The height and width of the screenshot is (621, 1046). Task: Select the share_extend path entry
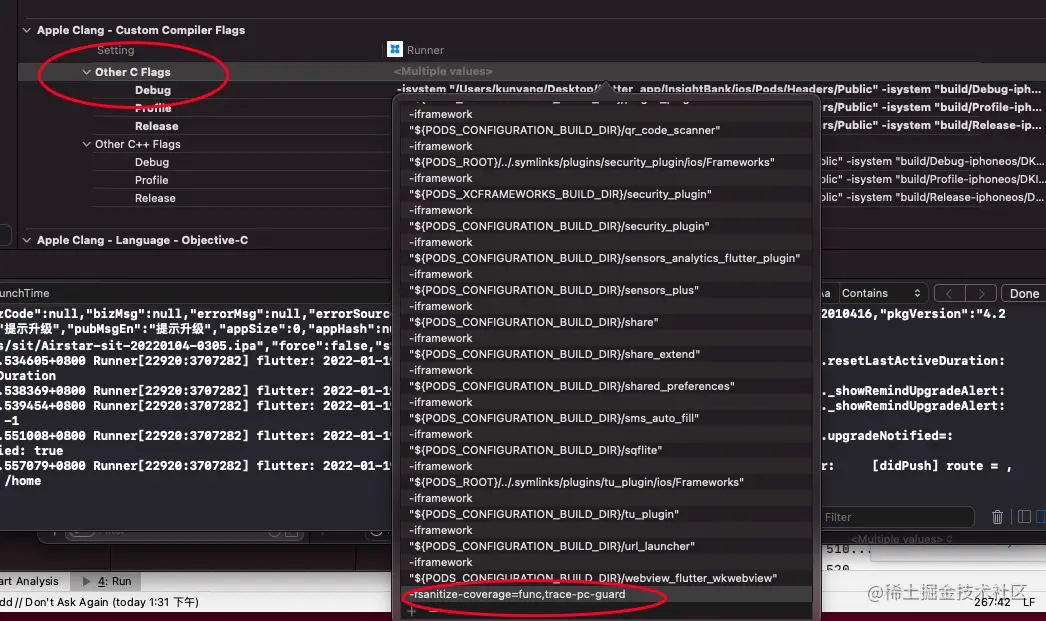554,354
